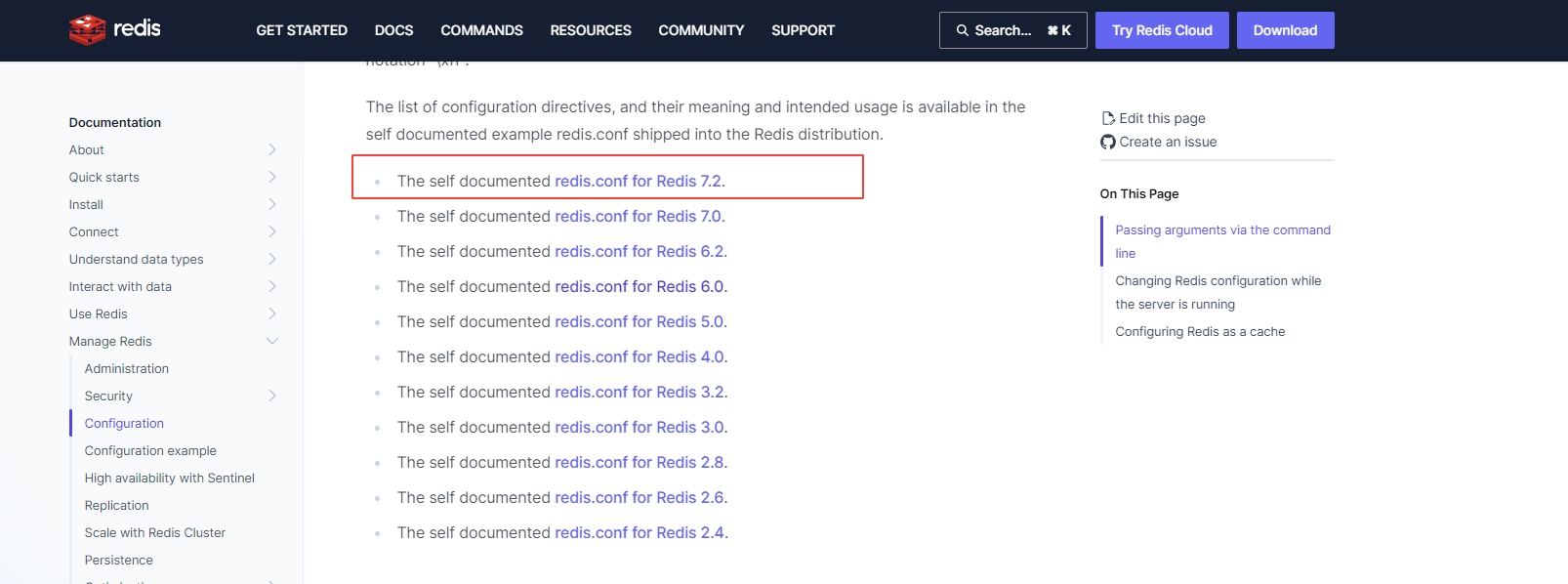Click the Try Redis Cloud button
Viewport: 1568px width, 584px height.
point(1162,30)
